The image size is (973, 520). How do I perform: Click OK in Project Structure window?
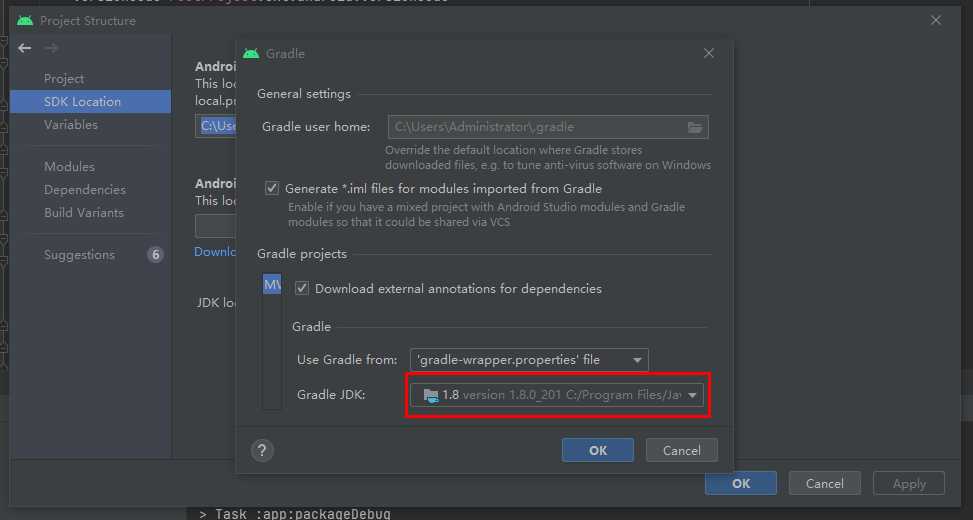tap(741, 483)
